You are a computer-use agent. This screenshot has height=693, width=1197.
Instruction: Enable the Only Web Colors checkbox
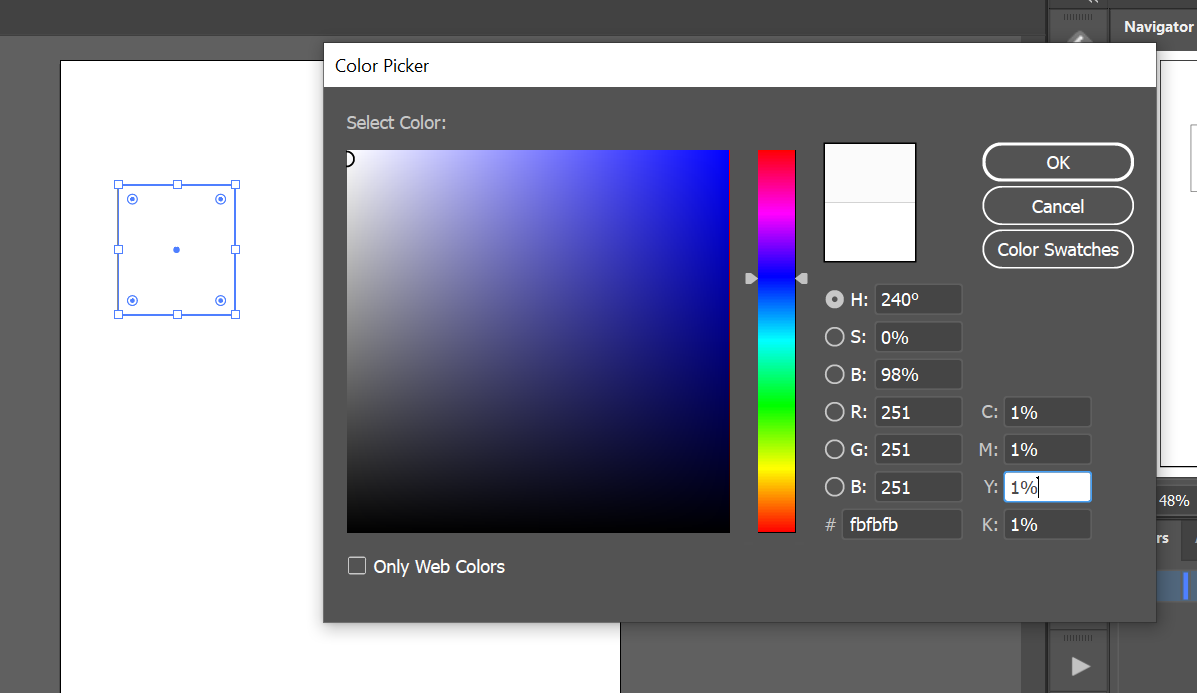pos(357,566)
